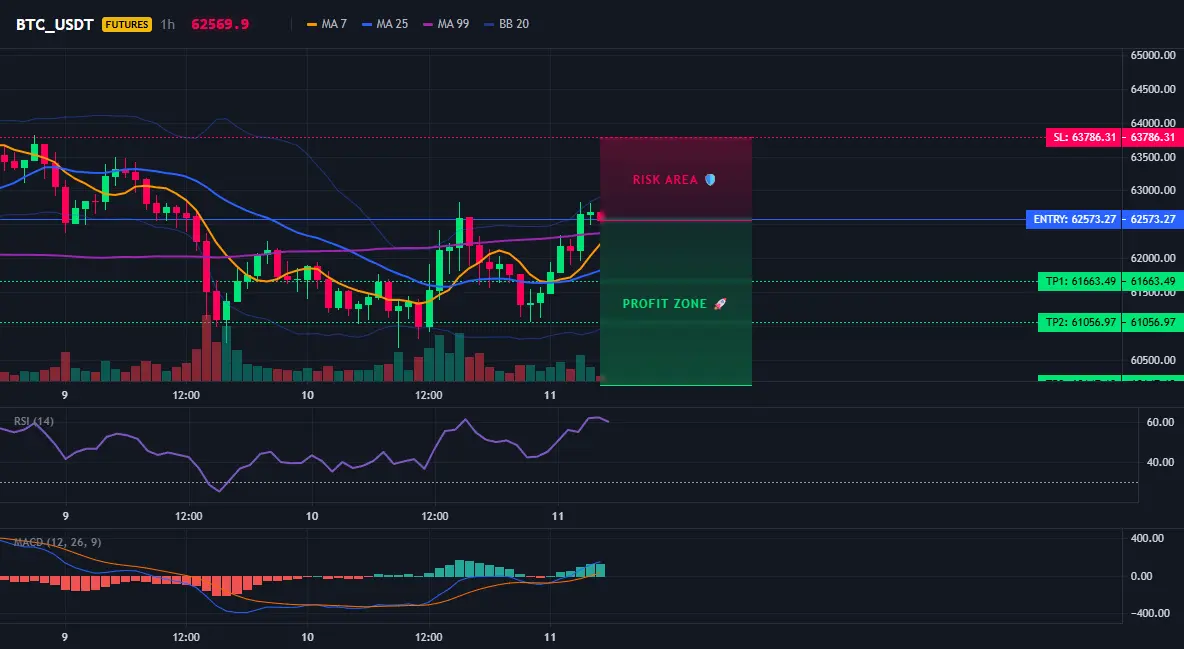
Task: Click the MACD 400.00 axis value
Action: click(x=1147, y=538)
